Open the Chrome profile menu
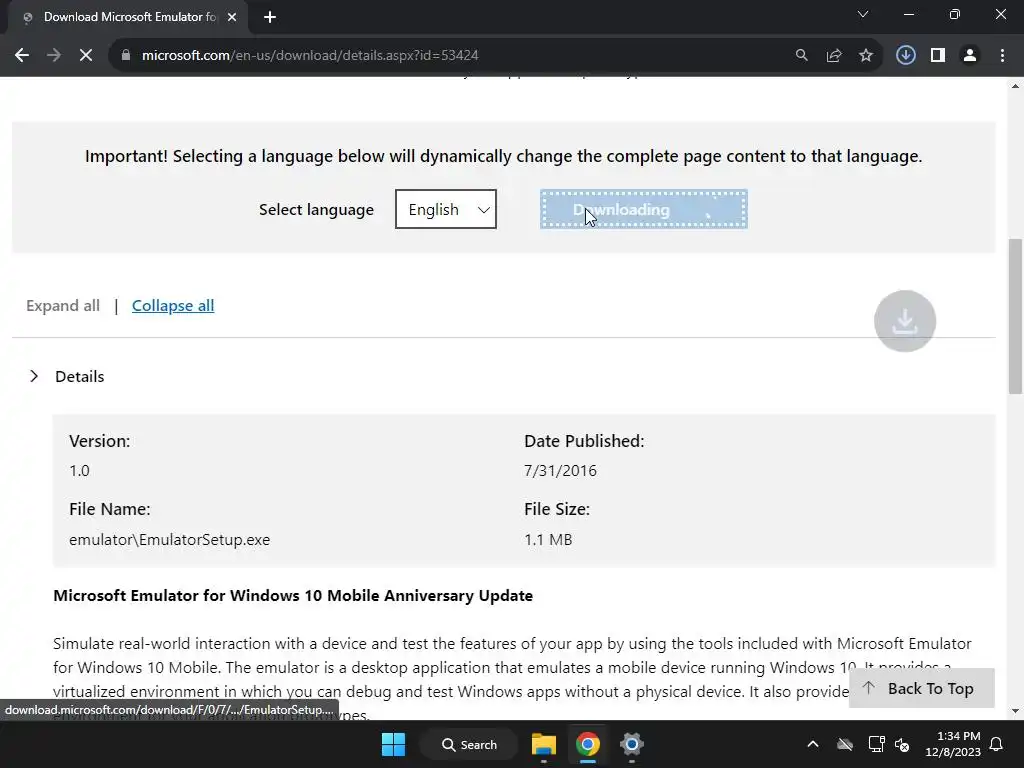This screenshot has width=1024, height=768. tap(970, 56)
